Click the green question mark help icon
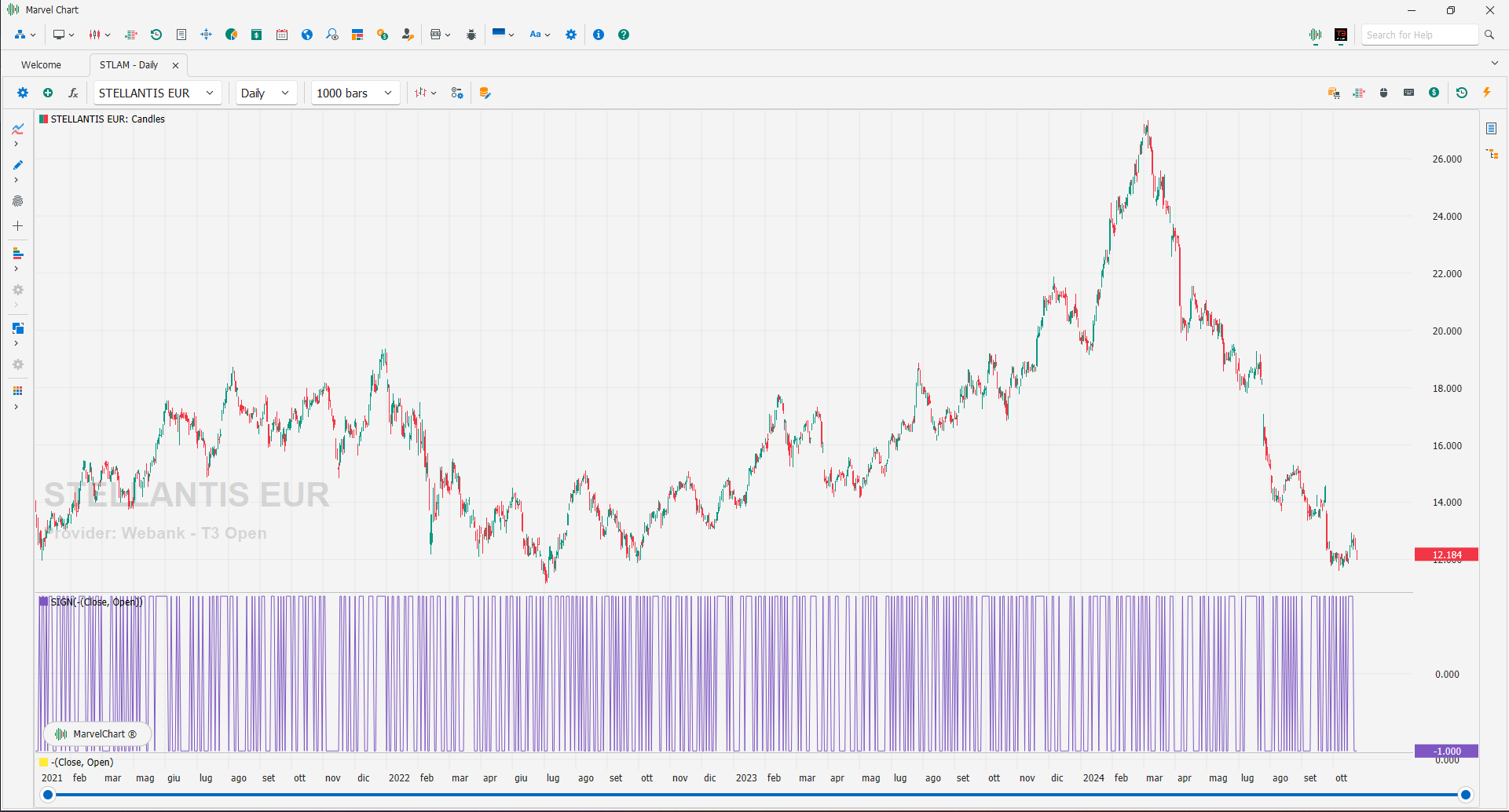The height and width of the screenshot is (812, 1509). [x=624, y=35]
